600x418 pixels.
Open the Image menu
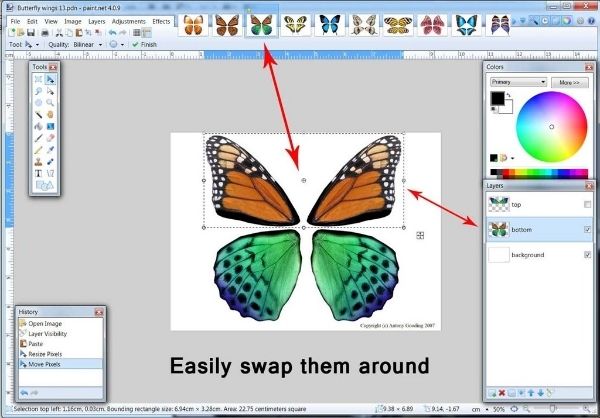point(73,21)
